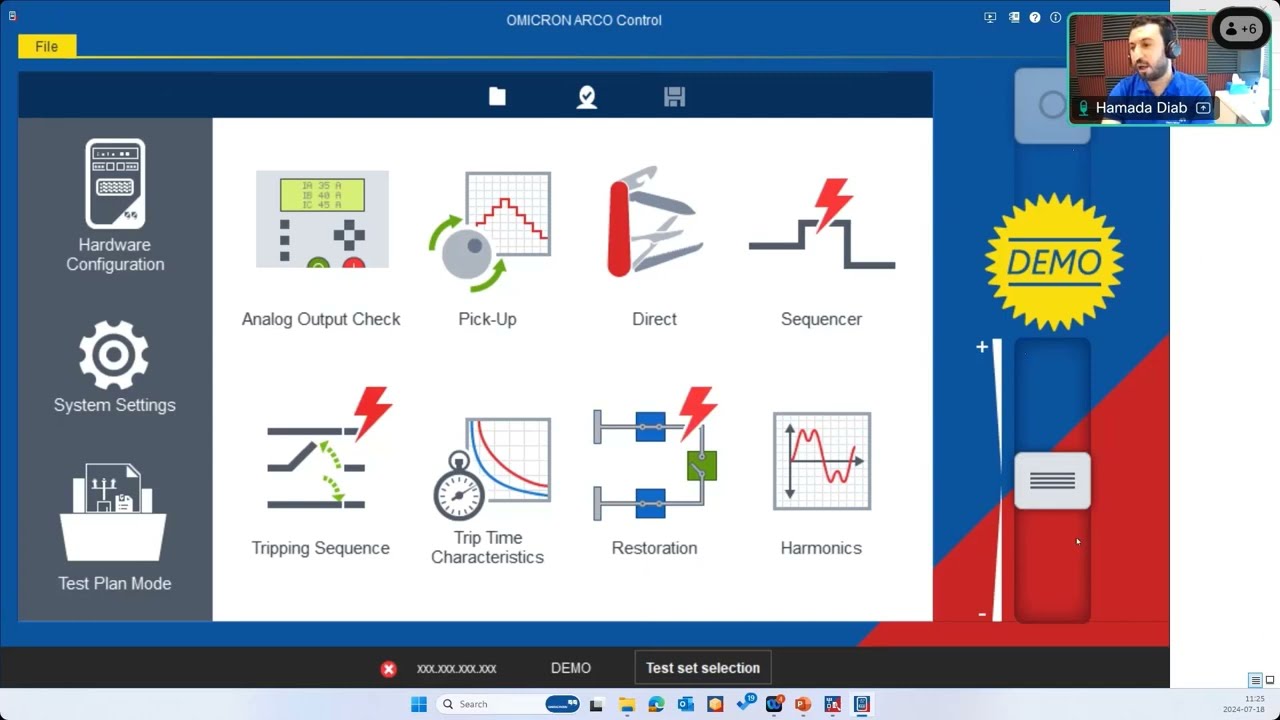Open Outlook from the taskbar
Screen dimensions: 1280x720
click(685, 704)
